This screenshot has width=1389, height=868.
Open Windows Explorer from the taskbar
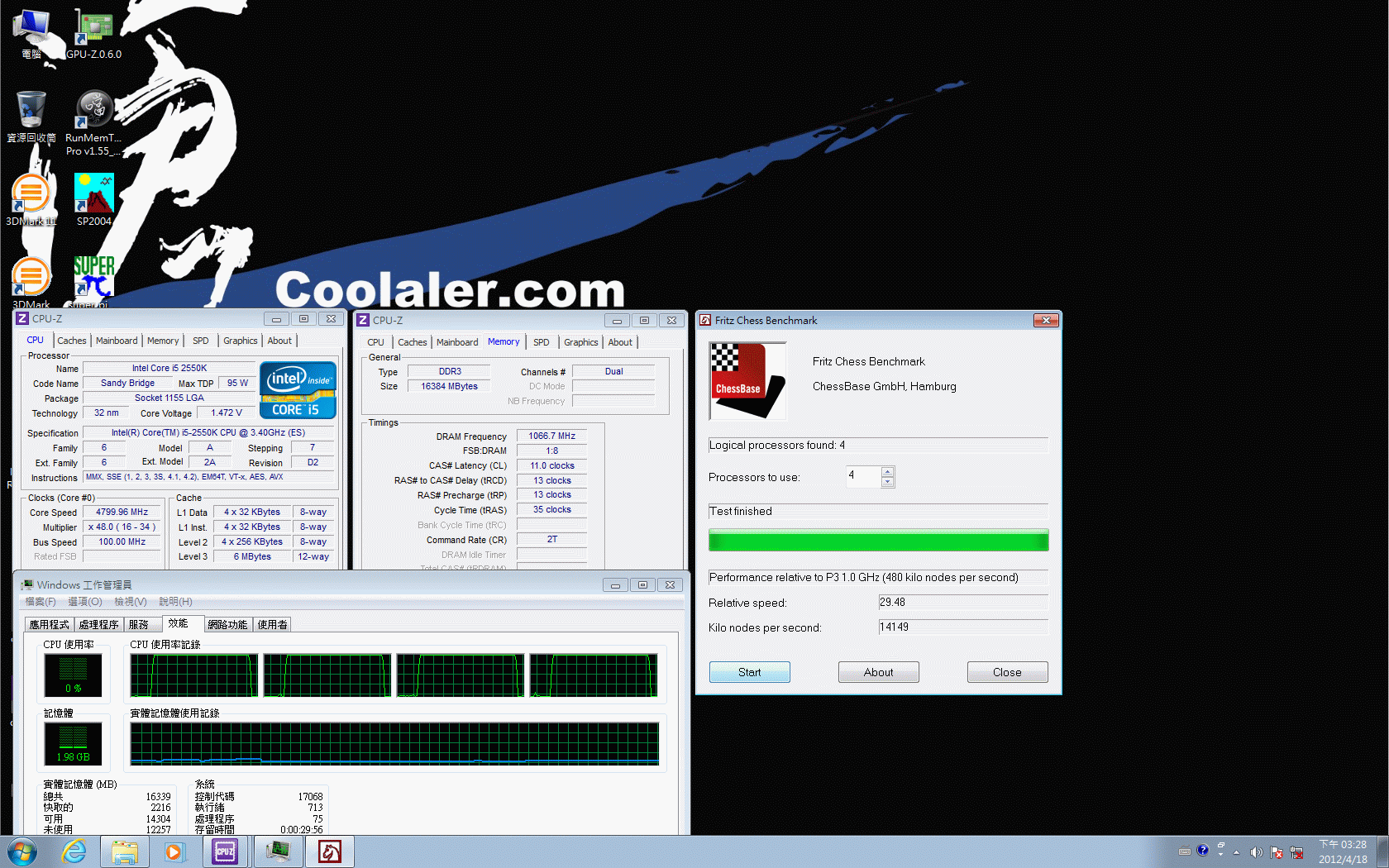tap(125, 851)
